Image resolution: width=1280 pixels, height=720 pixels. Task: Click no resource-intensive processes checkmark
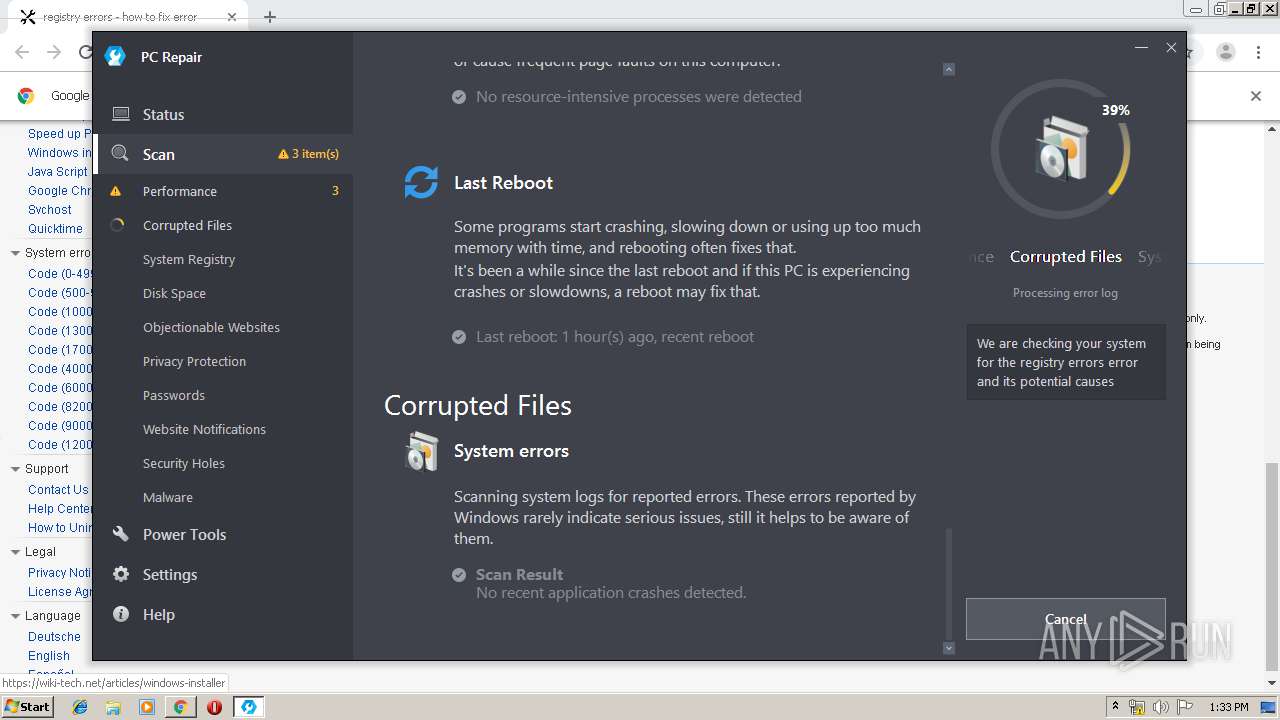pyautogui.click(x=459, y=97)
